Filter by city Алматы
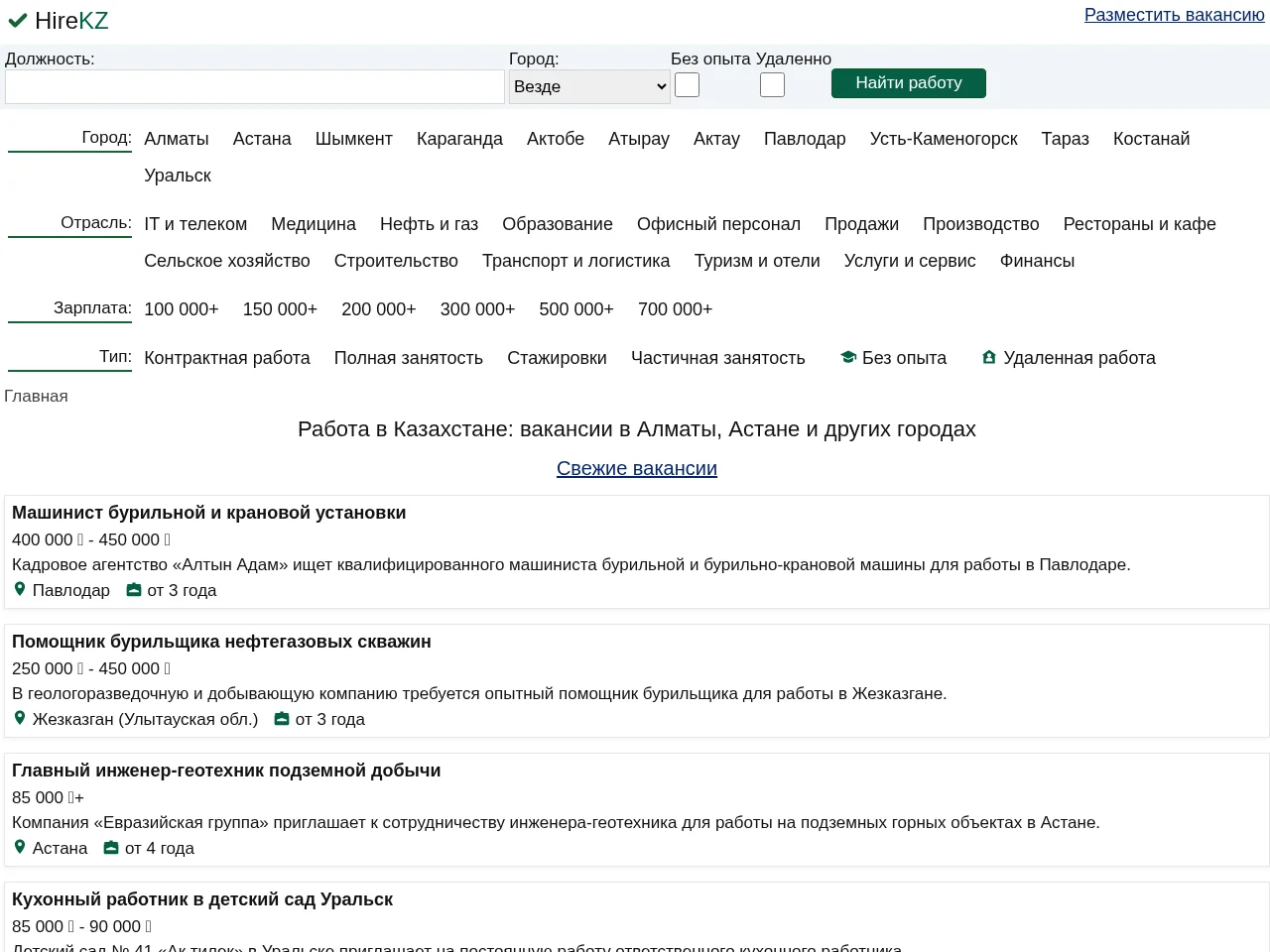 point(177,139)
